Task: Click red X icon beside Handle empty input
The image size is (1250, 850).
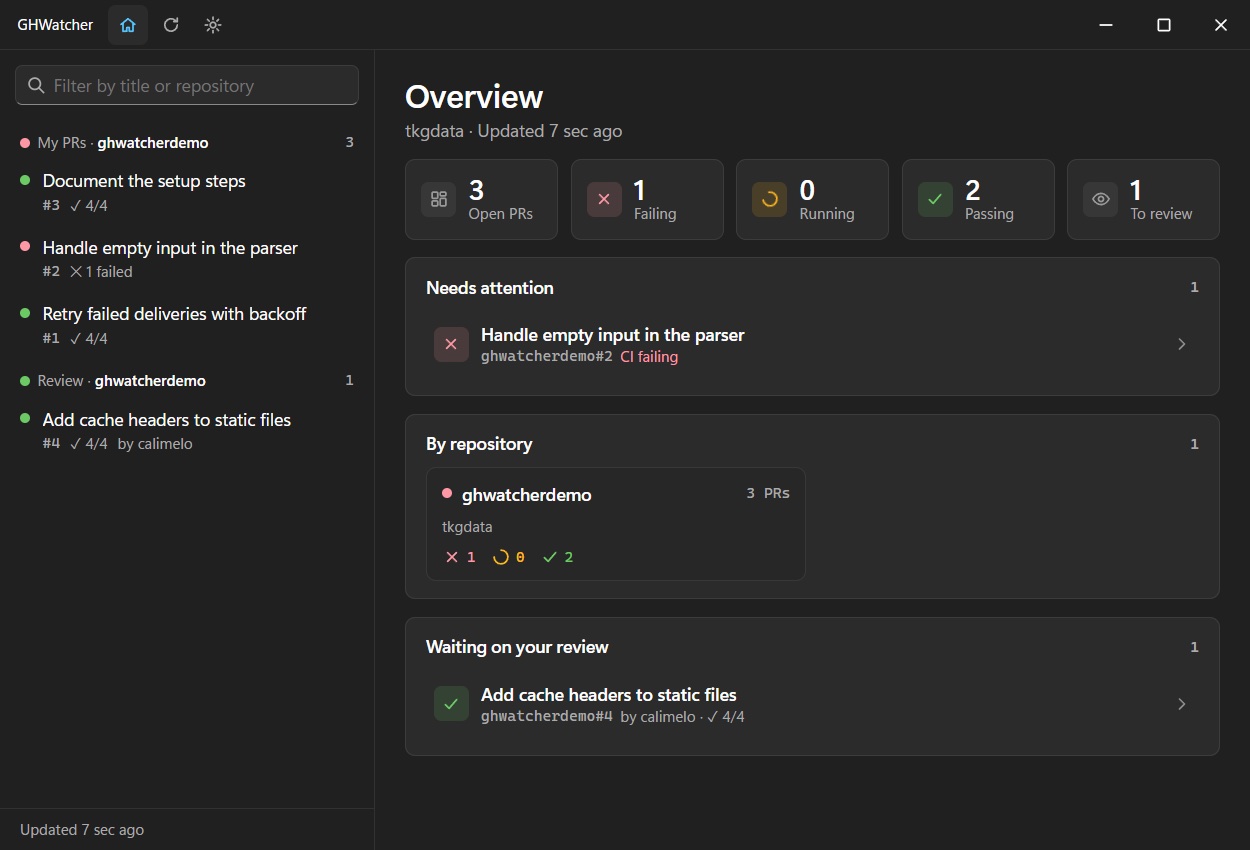Action: tap(451, 344)
